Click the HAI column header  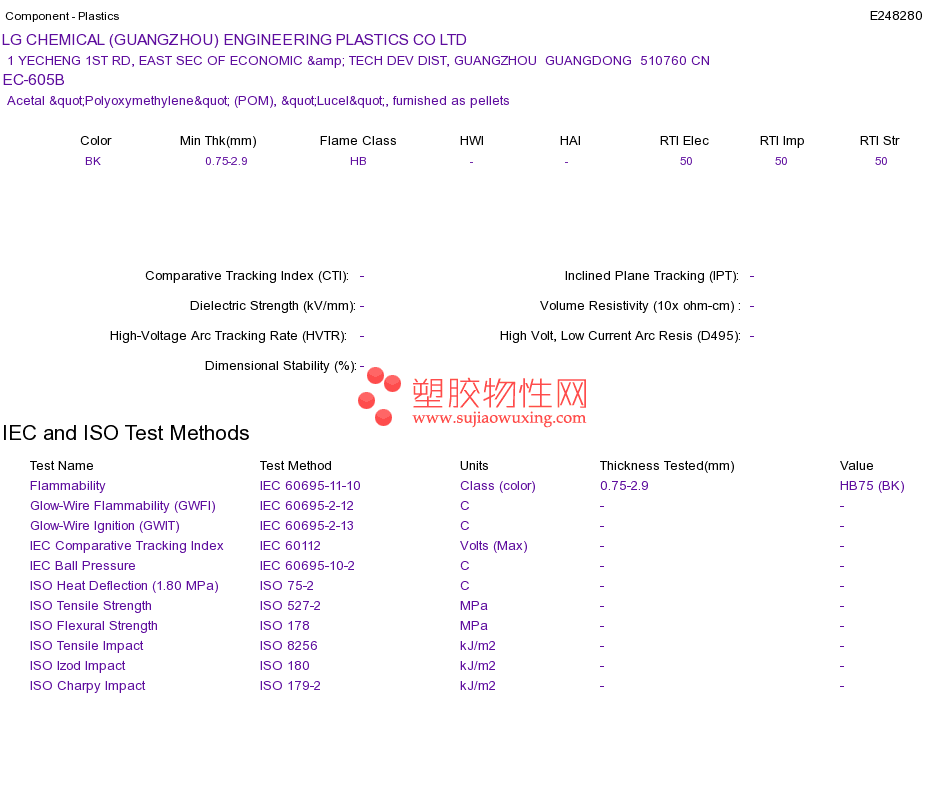[570, 141]
